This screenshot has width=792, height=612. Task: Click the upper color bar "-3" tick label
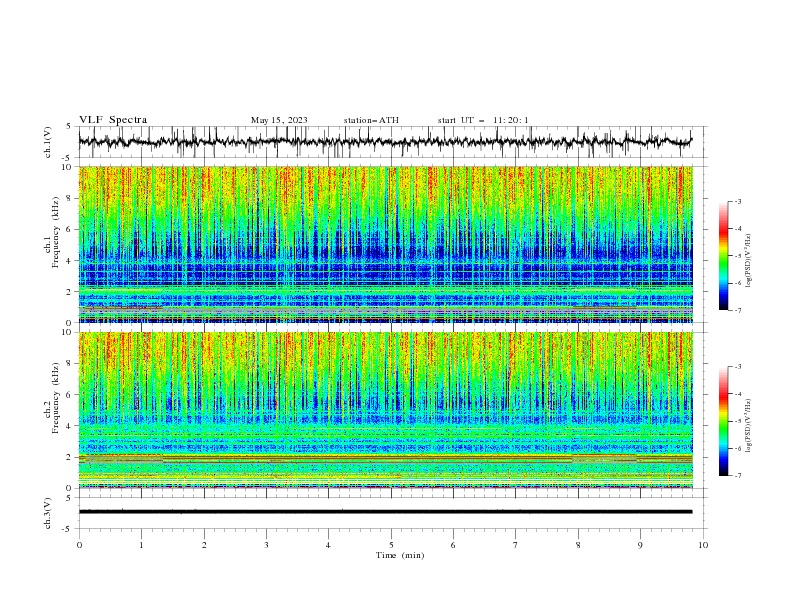coord(737,201)
